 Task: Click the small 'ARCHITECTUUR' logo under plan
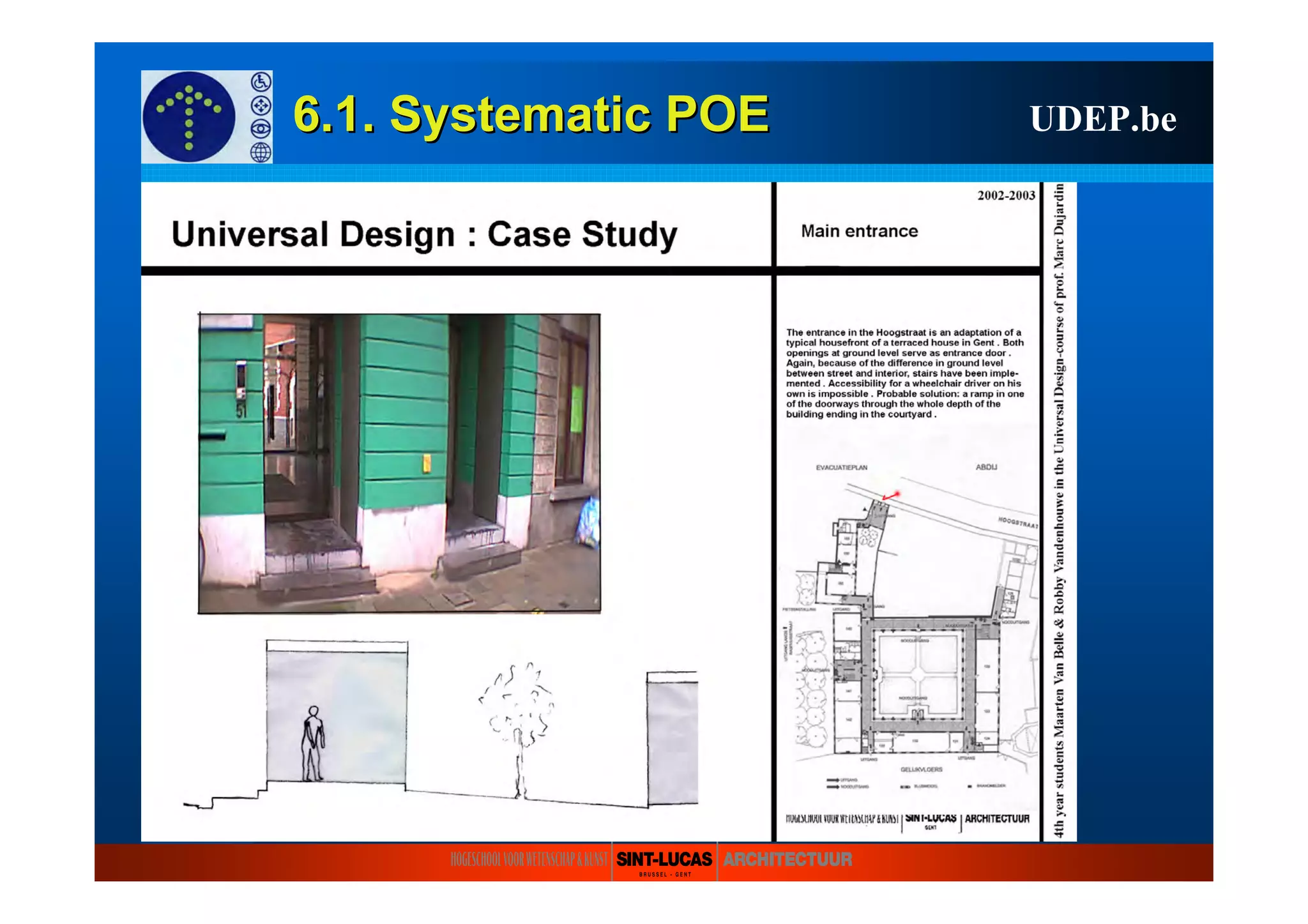click(x=997, y=819)
